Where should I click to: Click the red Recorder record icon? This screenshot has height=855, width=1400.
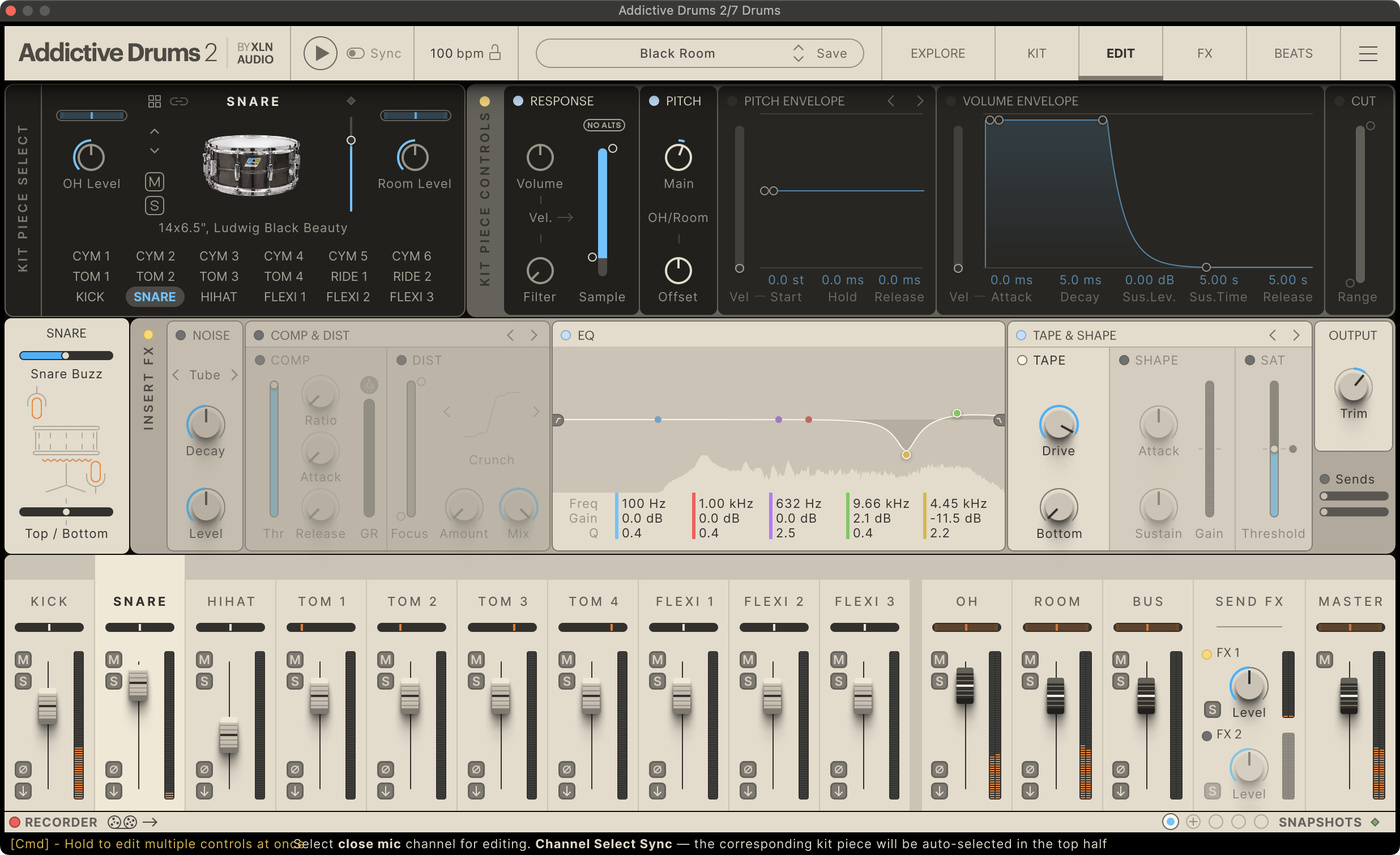pos(15,822)
